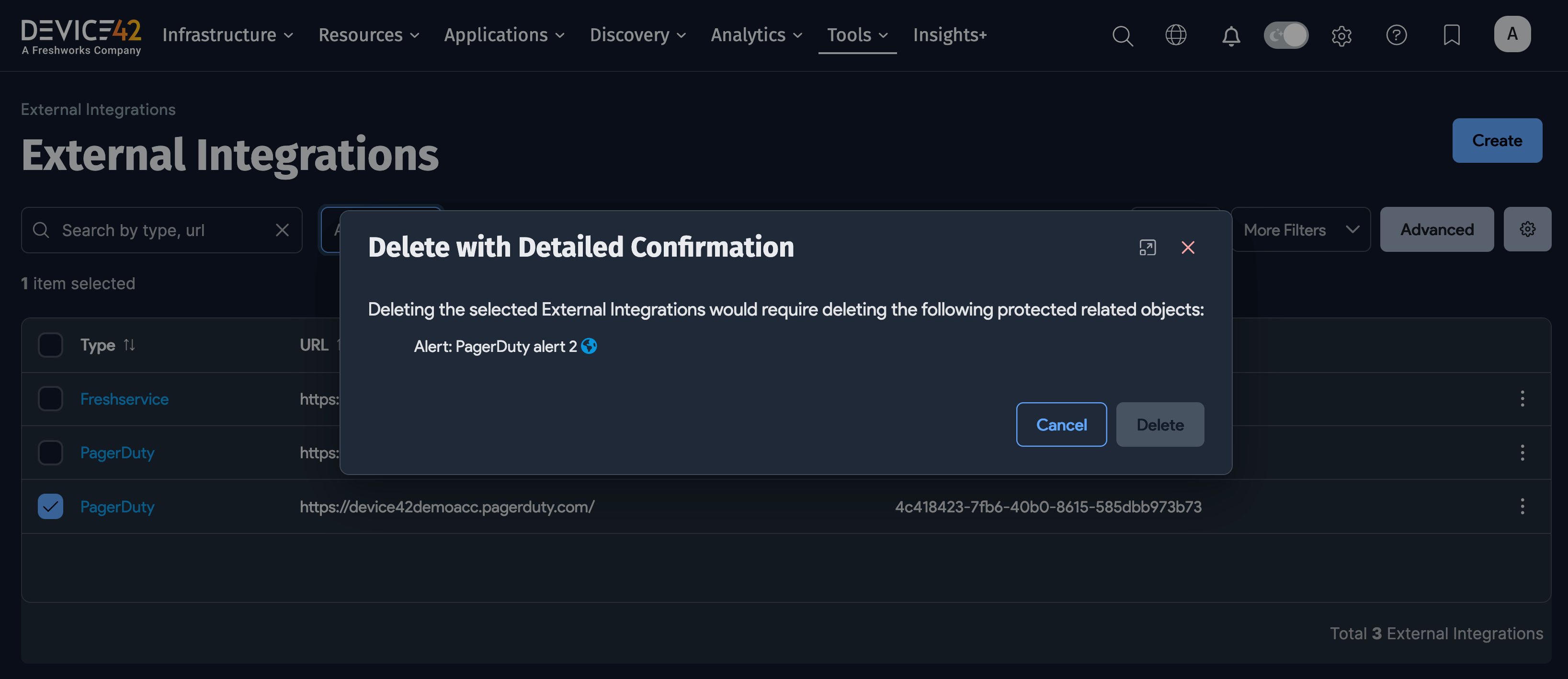Click the Create button
Image resolution: width=1568 pixels, height=679 pixels.
click(1497, 141)
